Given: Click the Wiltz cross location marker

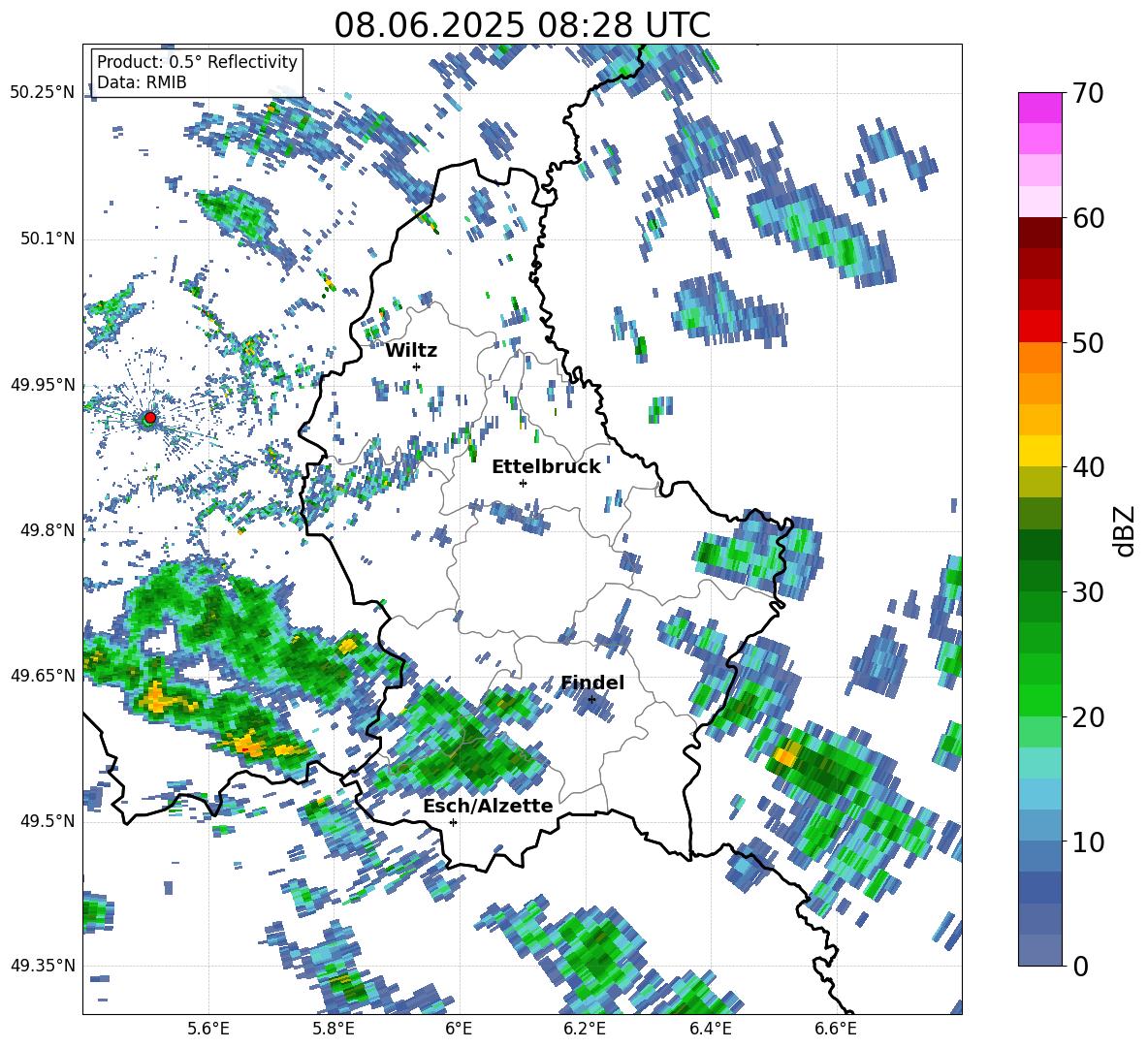Looking at the screenshot, I should [x=417, y=366].
